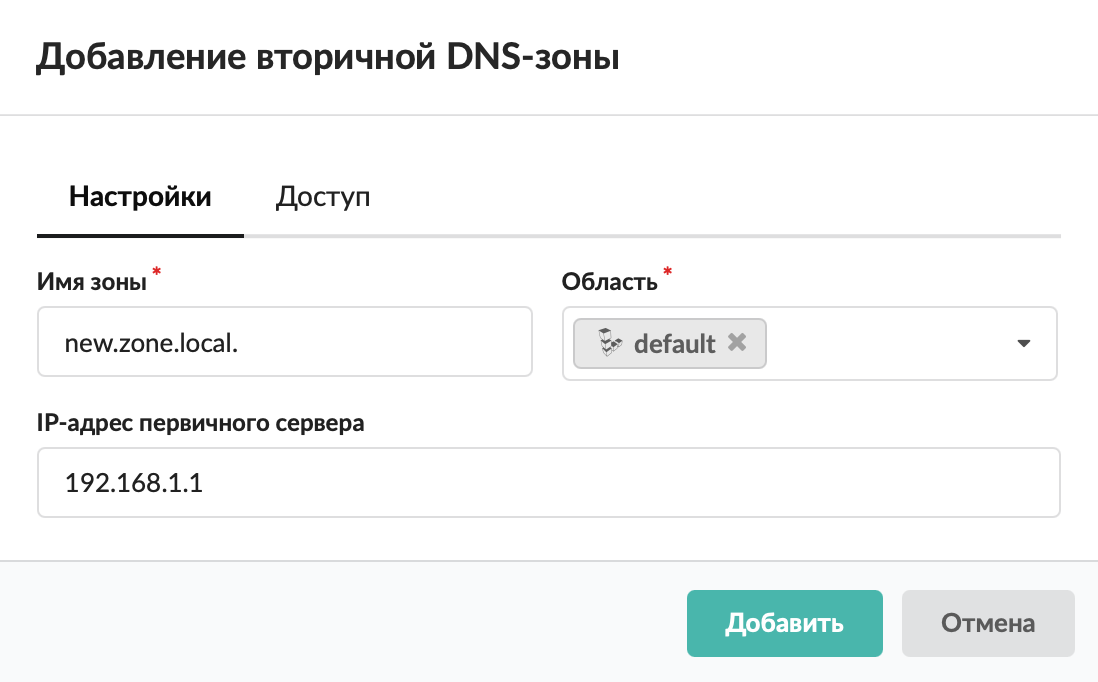Expand the Область dropdown arrow

pos(1023,343)
